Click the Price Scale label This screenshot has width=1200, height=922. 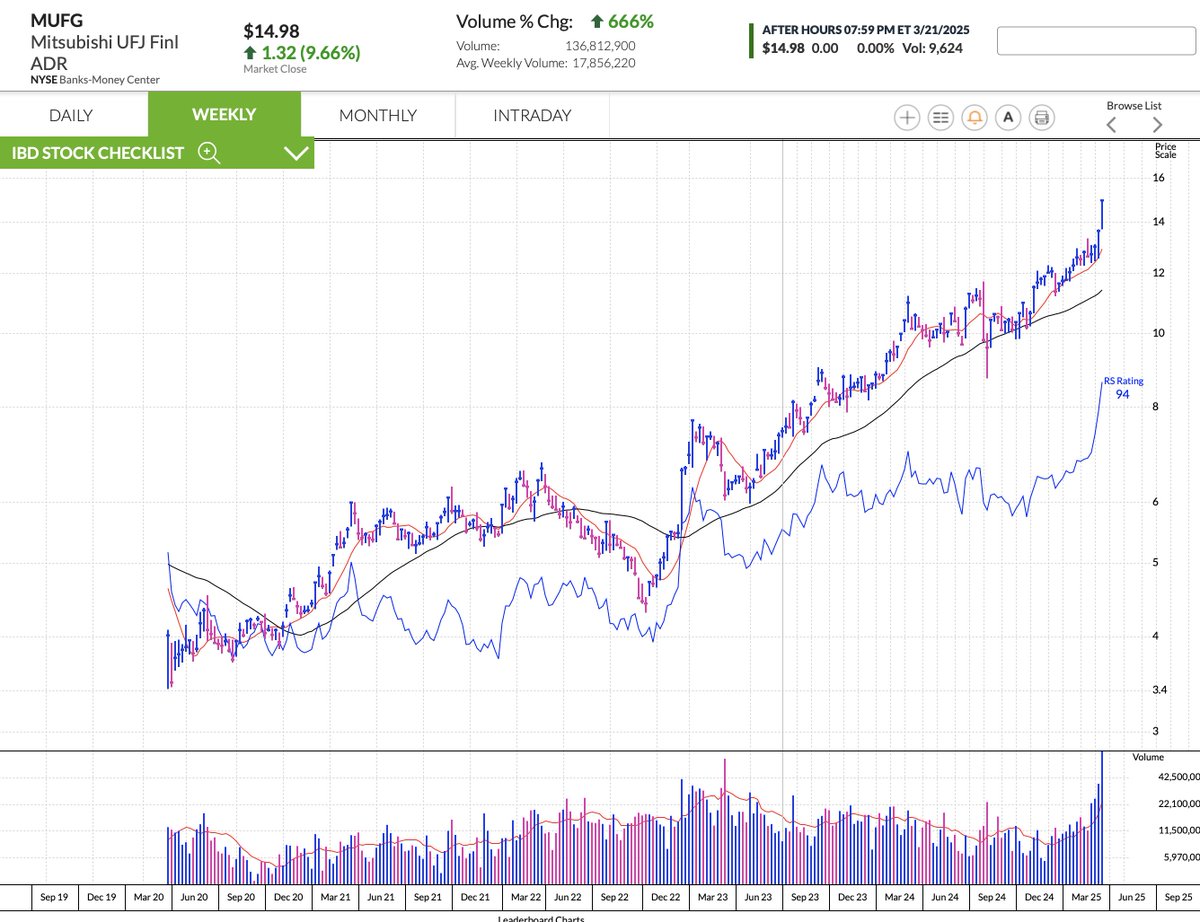pos(1166,151)
